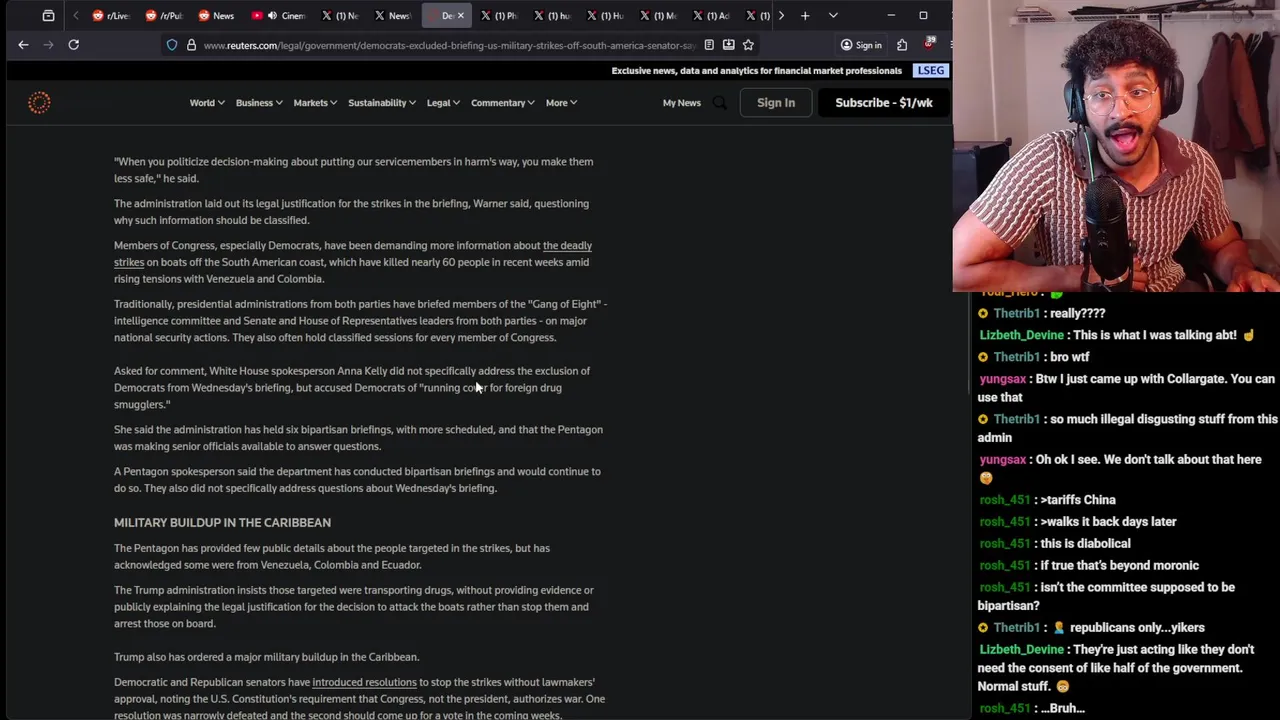Click the site security padlock icon
Viewport: 1280px width, 720px height.
[191, 45]
